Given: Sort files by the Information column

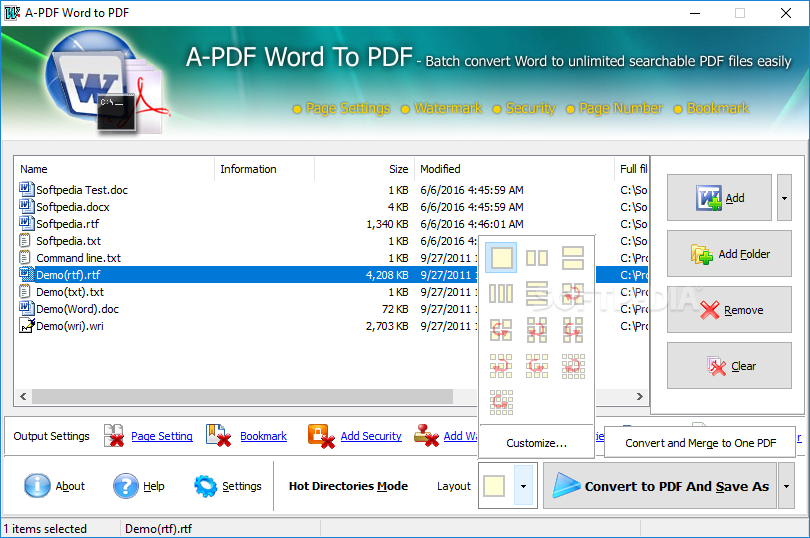Looking at the screenshot, I should [x=264, y=169].
